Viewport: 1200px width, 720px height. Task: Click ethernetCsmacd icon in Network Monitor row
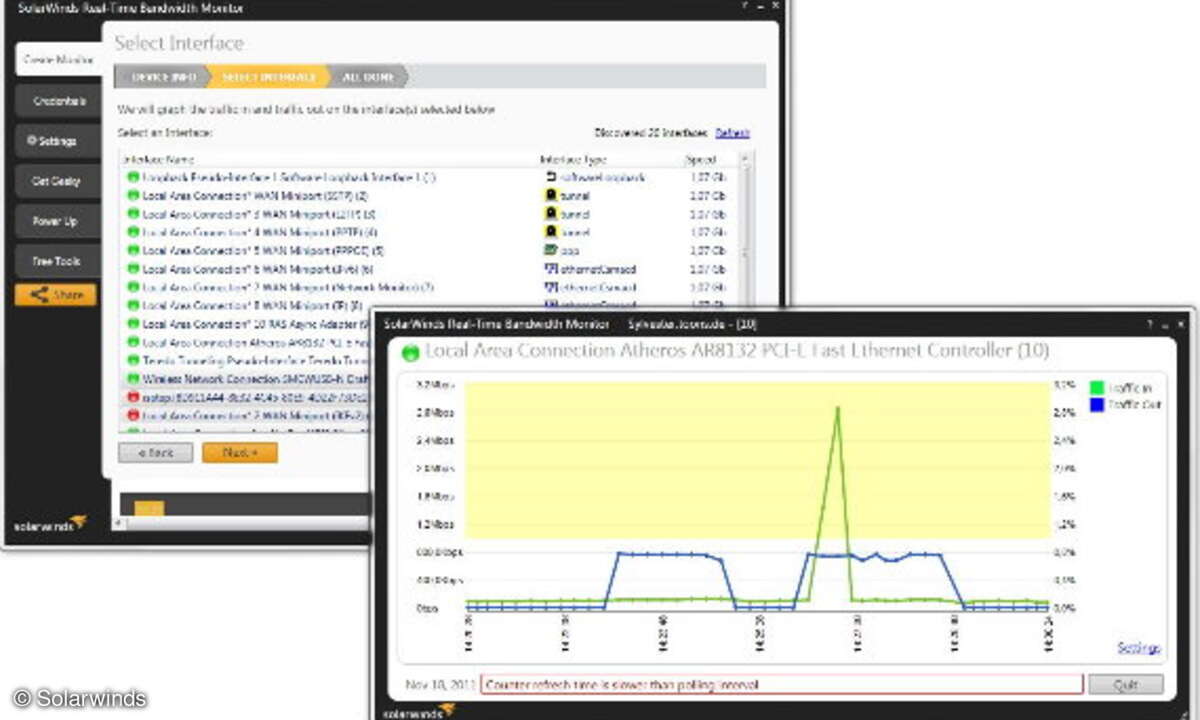tap(550, 287)
